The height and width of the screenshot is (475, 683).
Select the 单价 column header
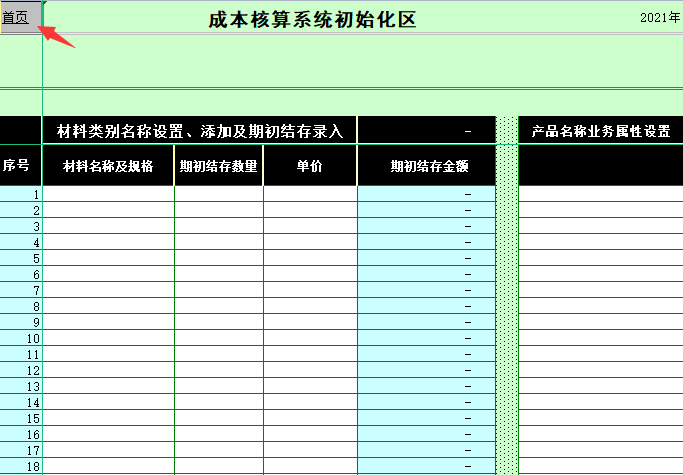click(310, 166)
